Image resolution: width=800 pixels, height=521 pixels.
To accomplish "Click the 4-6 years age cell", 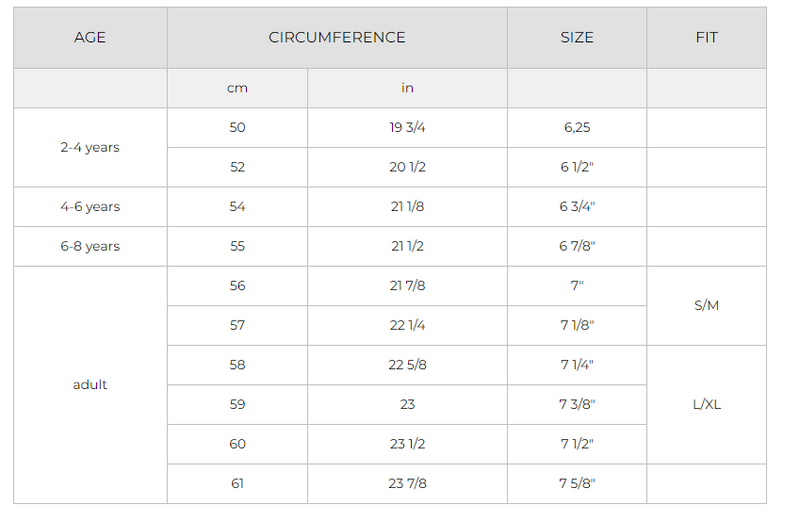I will [90, 207].
